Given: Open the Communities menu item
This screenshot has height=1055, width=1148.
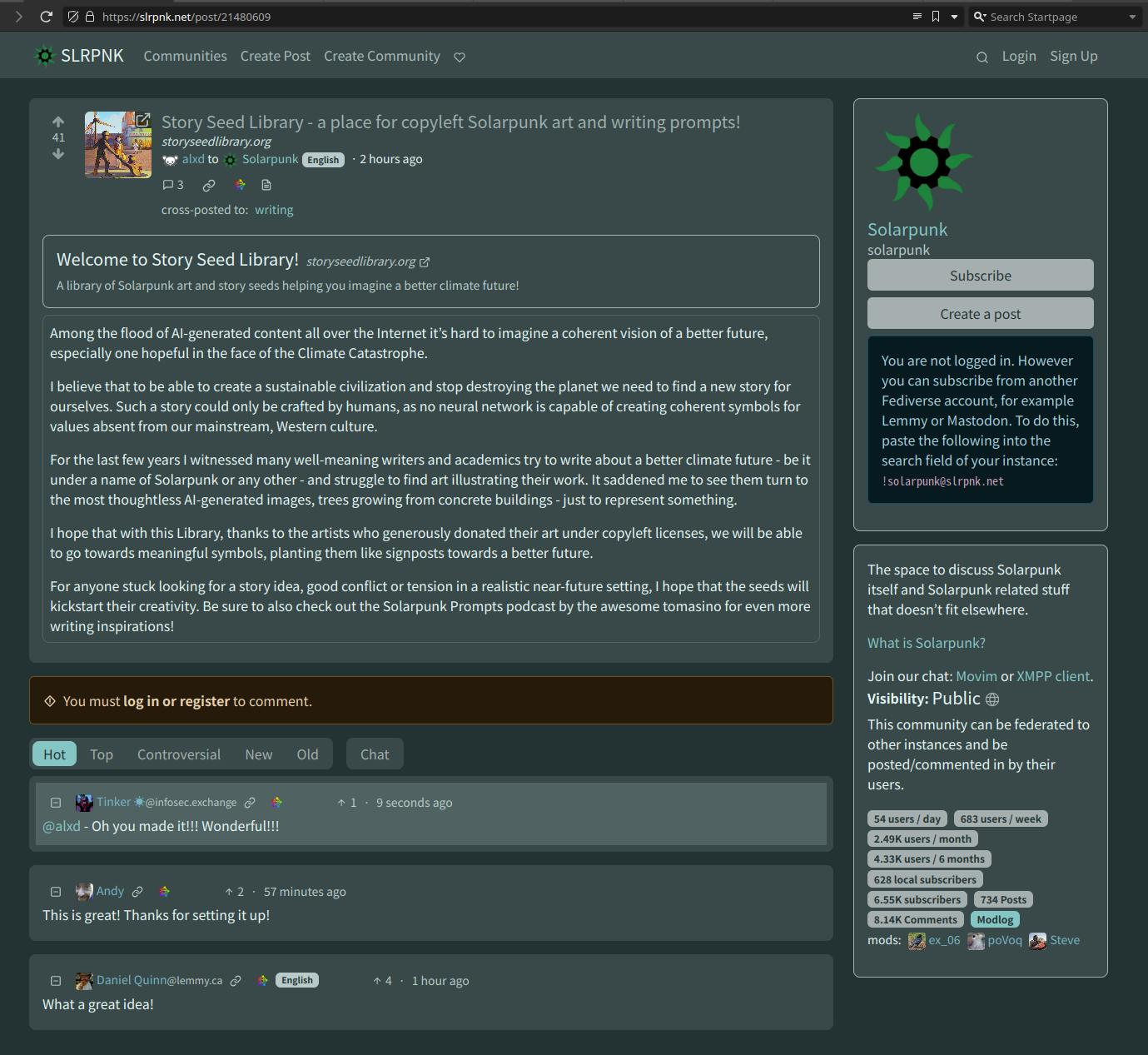Looking at the screenshot, I should click(x=185, y=56).
